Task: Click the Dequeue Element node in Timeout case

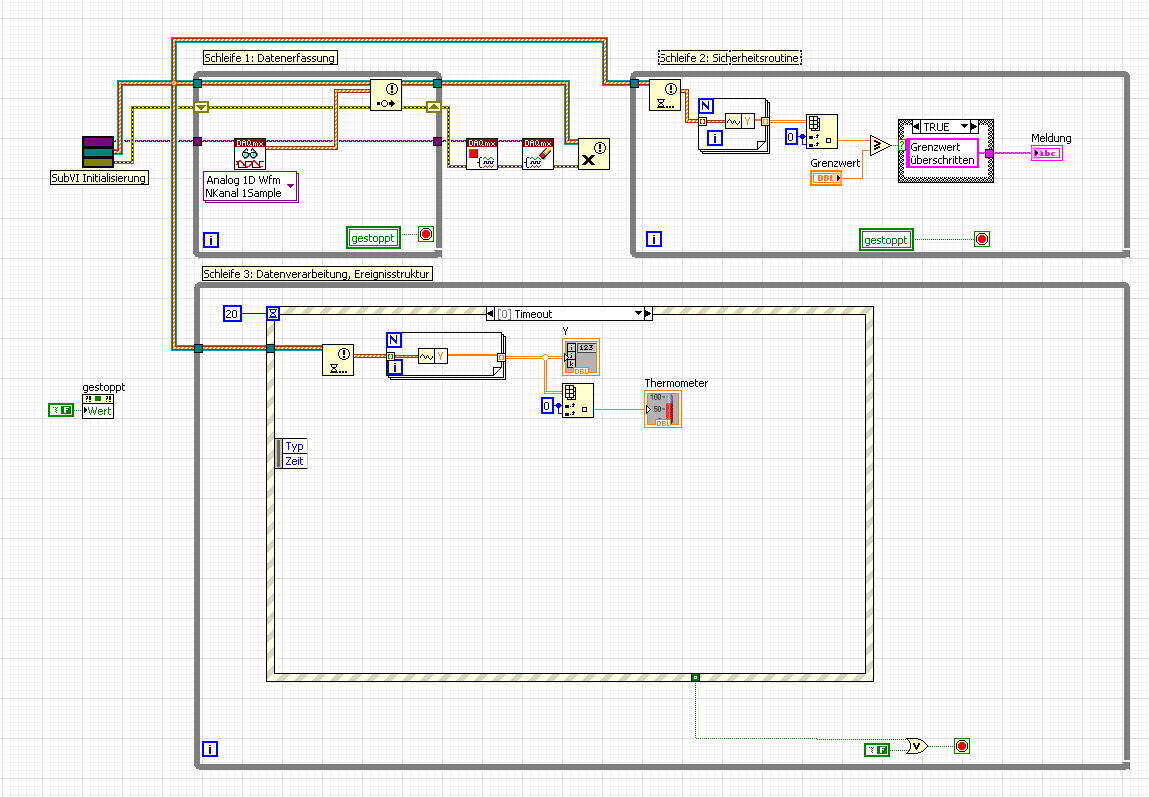Action: pyautogui.click(x=338, y=360)
